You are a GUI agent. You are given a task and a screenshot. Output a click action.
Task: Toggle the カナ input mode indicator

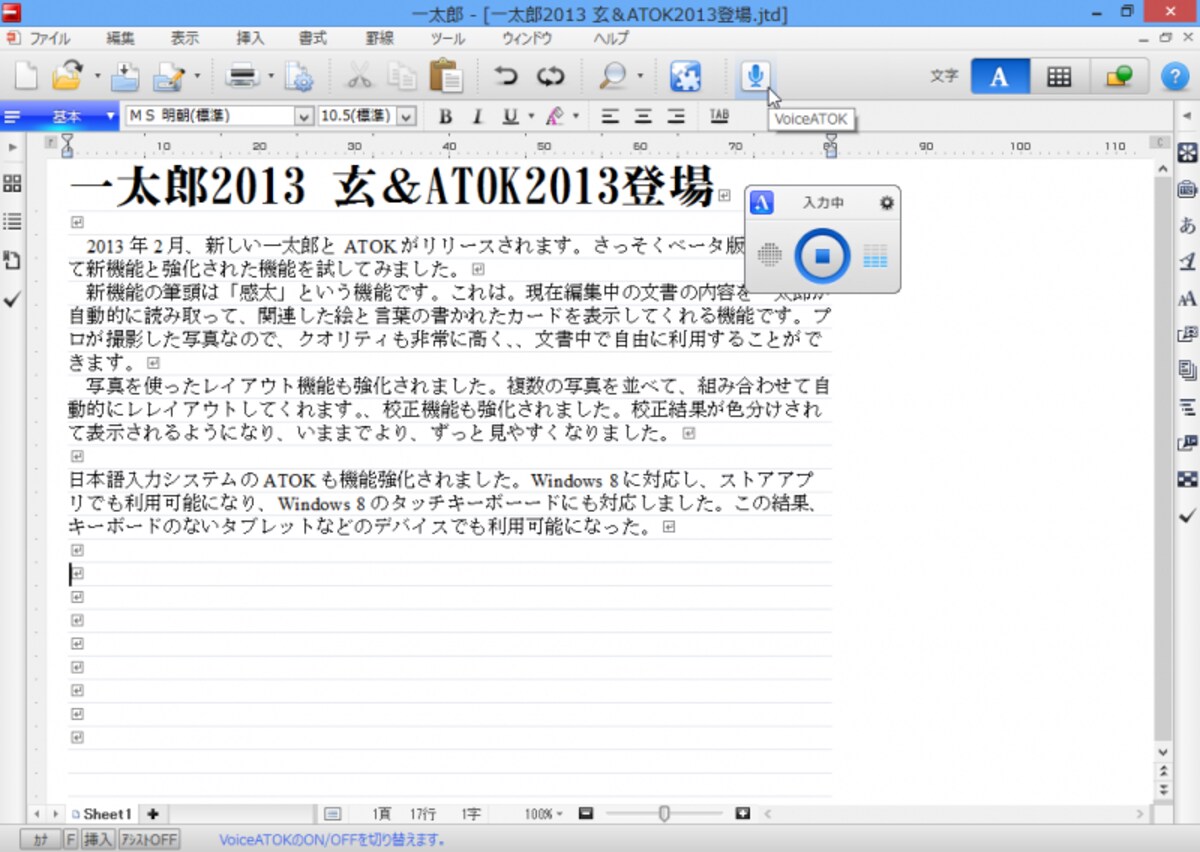pyautogui.click(x=41, y=840)
